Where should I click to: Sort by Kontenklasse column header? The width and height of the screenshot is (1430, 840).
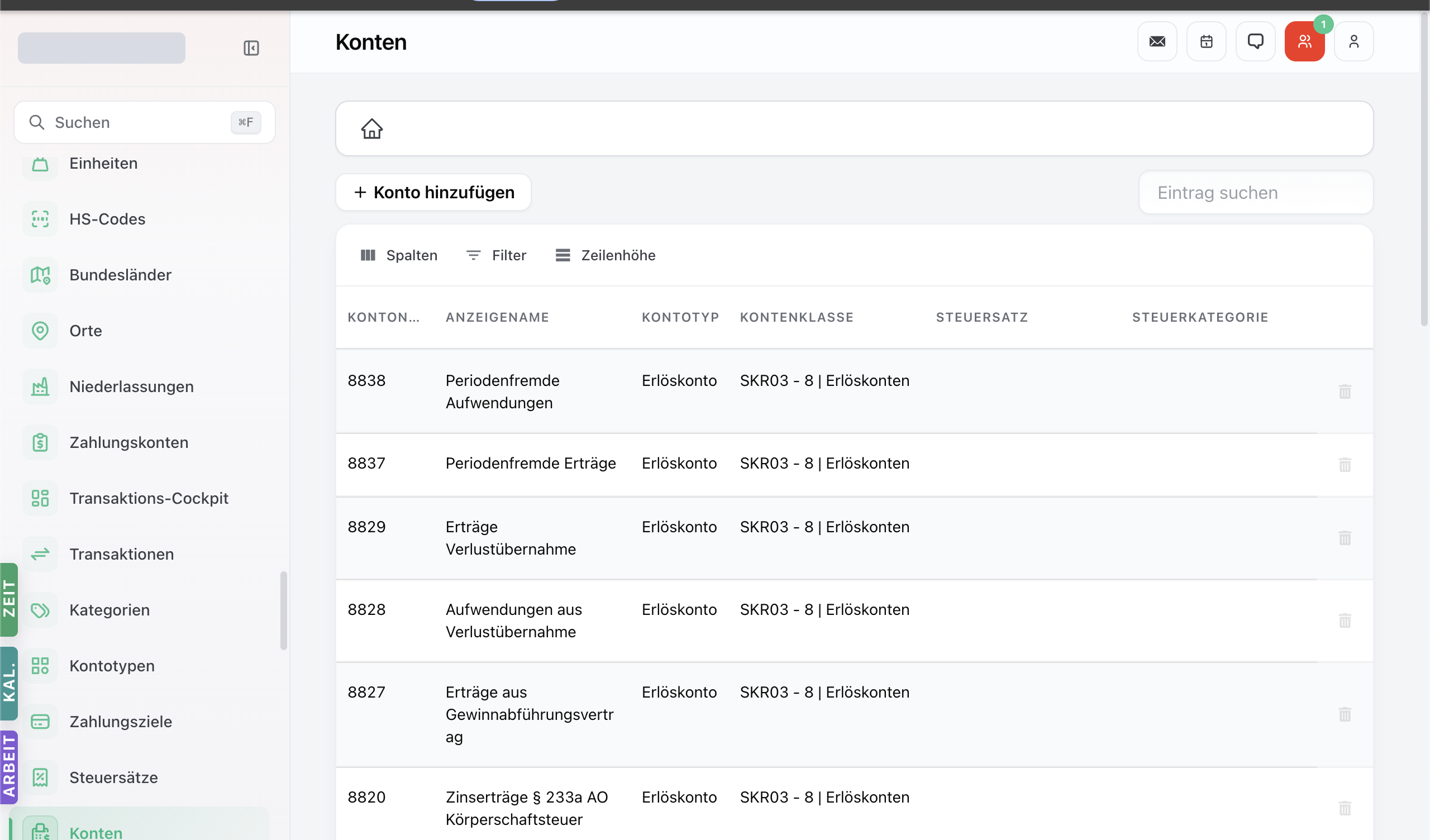(797, 317)
